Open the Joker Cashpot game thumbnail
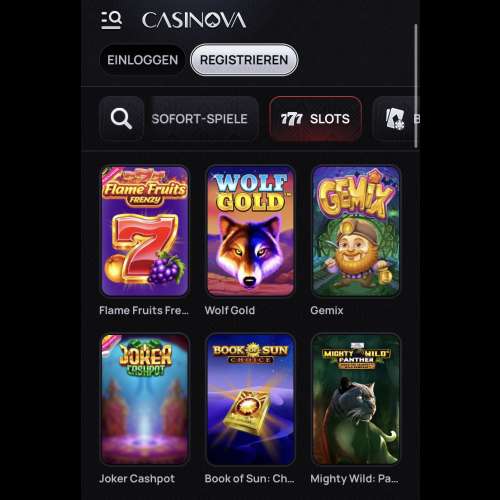 tap(145, 399)
